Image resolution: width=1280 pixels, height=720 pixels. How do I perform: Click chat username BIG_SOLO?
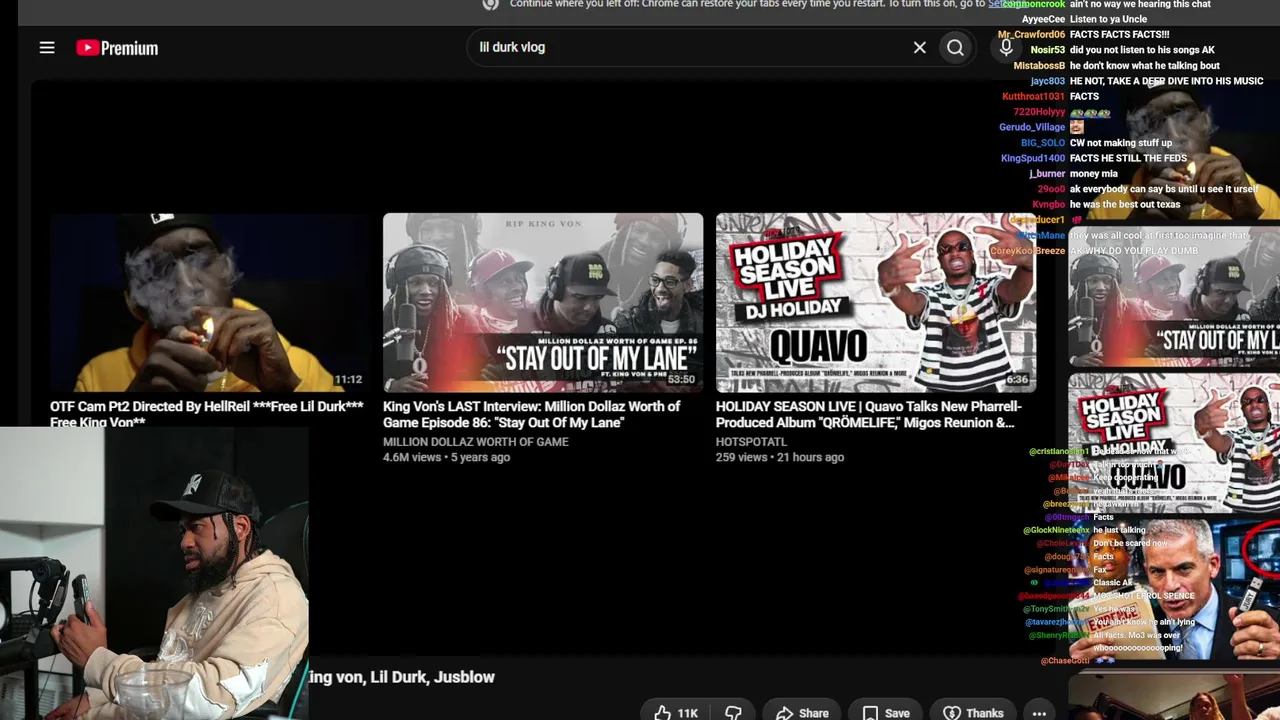1043,143
